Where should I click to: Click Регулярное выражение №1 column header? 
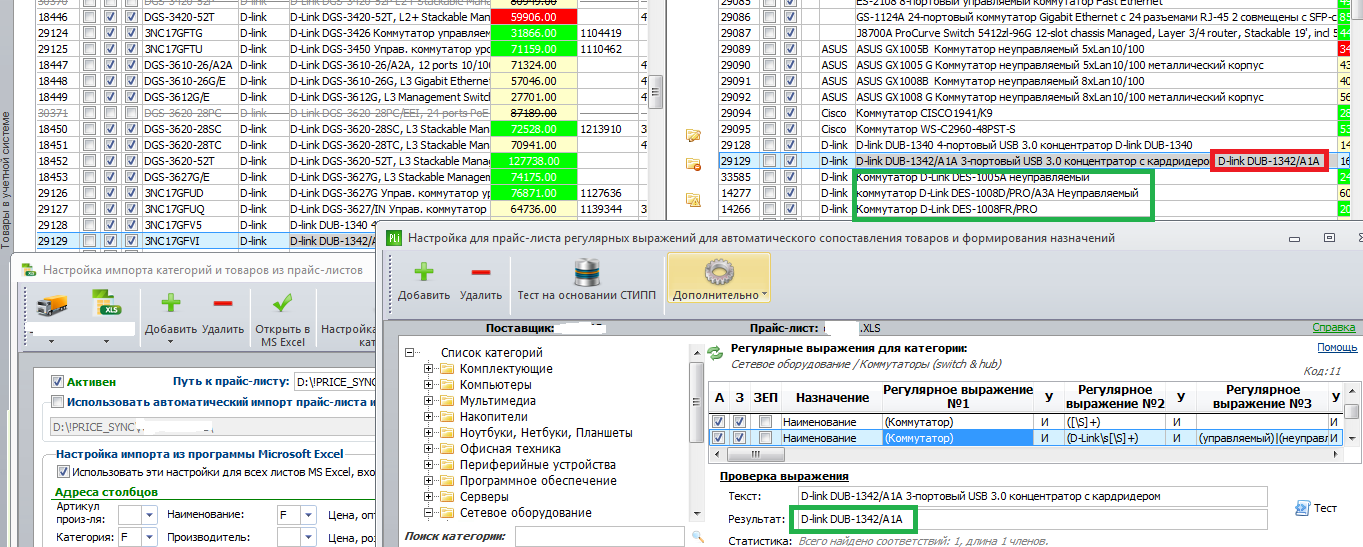(x=957, y=397)
